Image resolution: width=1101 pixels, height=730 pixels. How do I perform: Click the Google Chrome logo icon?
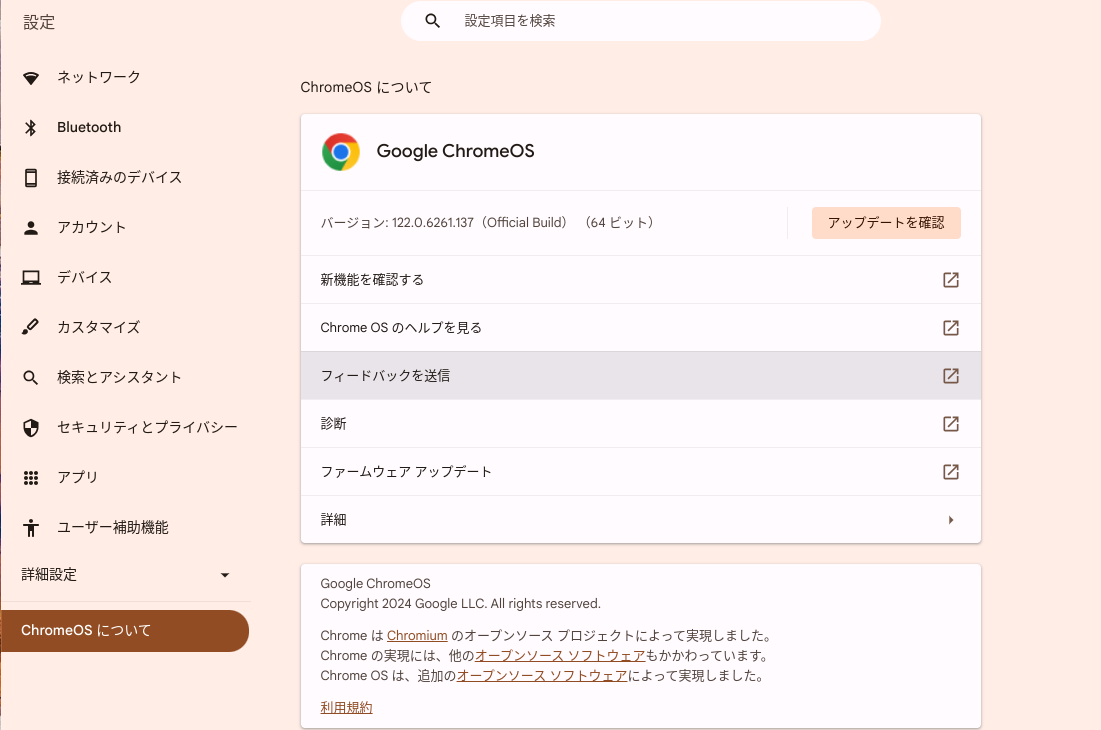pyautogui.click(x=341, y=152)
